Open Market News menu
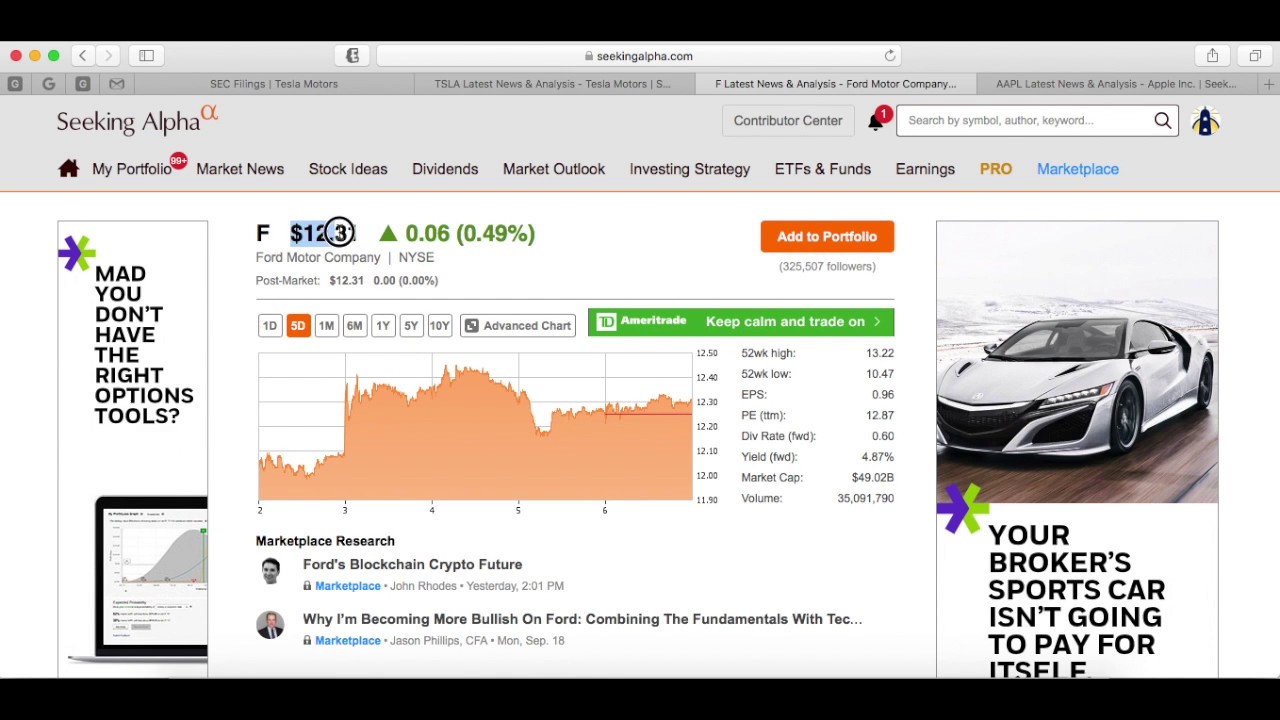Viewport: 1280px width, 720px height. click(x=240, y=169)
